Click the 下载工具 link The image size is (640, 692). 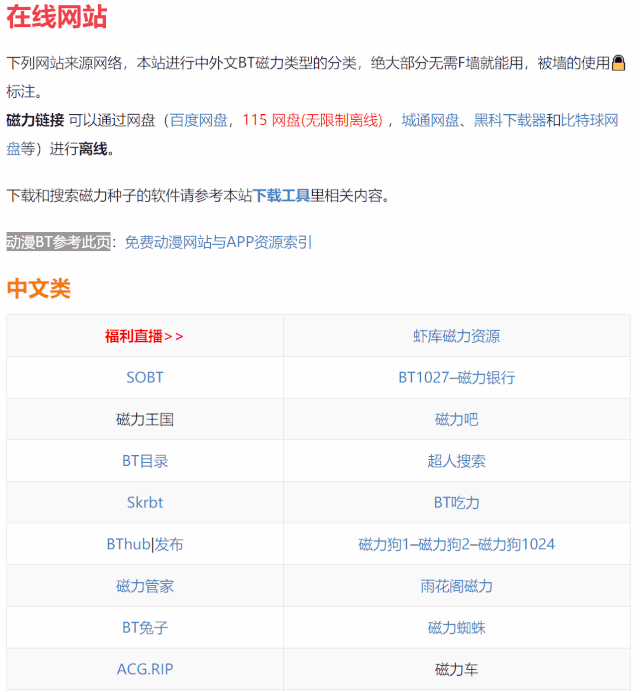[281, 196]
